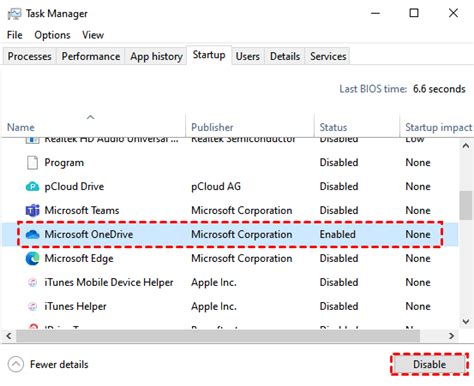Click the iTunes Mobile Device Helper icon

pos(32,282)
